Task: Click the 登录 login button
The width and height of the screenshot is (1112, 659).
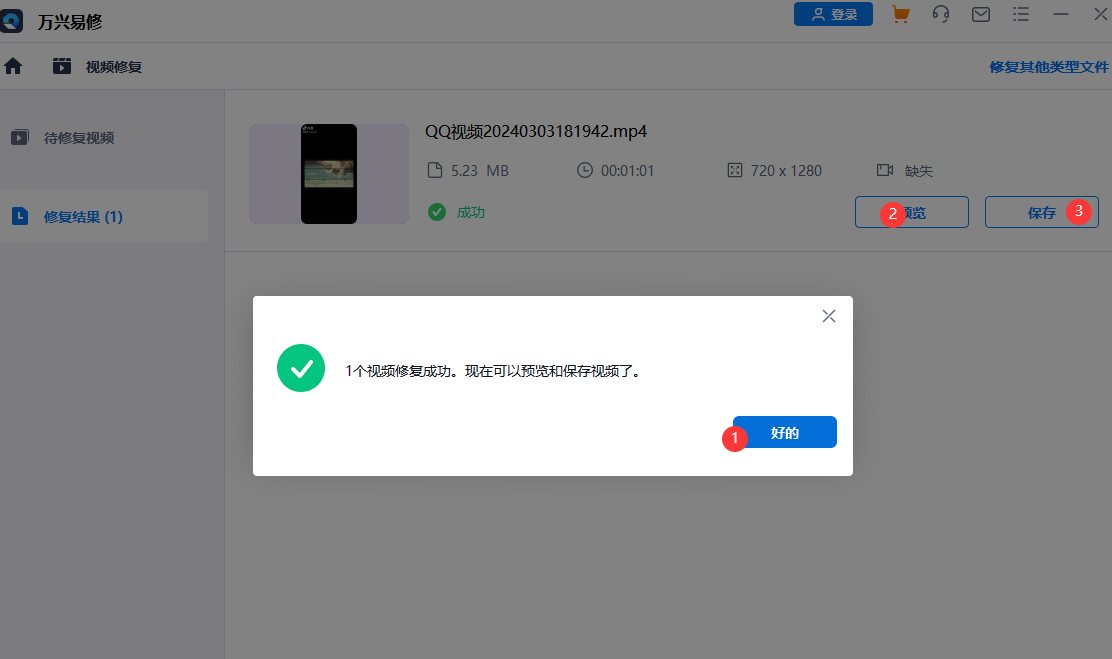Action: (x=833, y=14)
